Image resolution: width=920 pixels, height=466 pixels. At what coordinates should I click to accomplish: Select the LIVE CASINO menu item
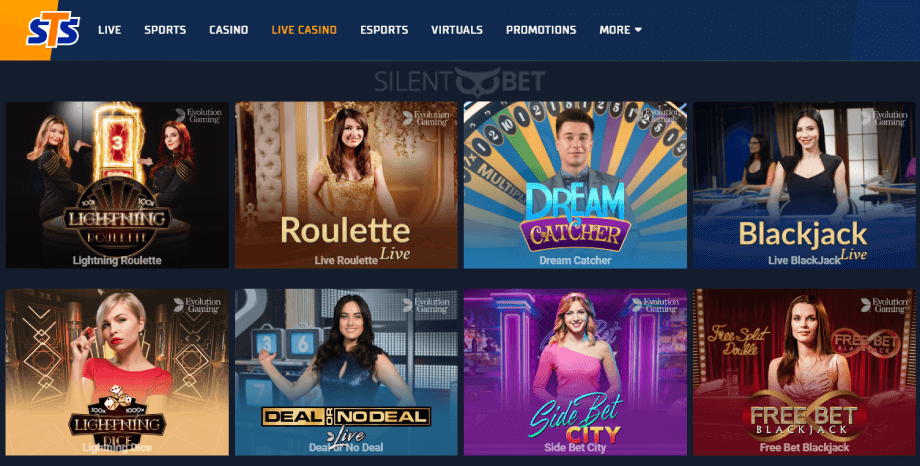(304, 30)
